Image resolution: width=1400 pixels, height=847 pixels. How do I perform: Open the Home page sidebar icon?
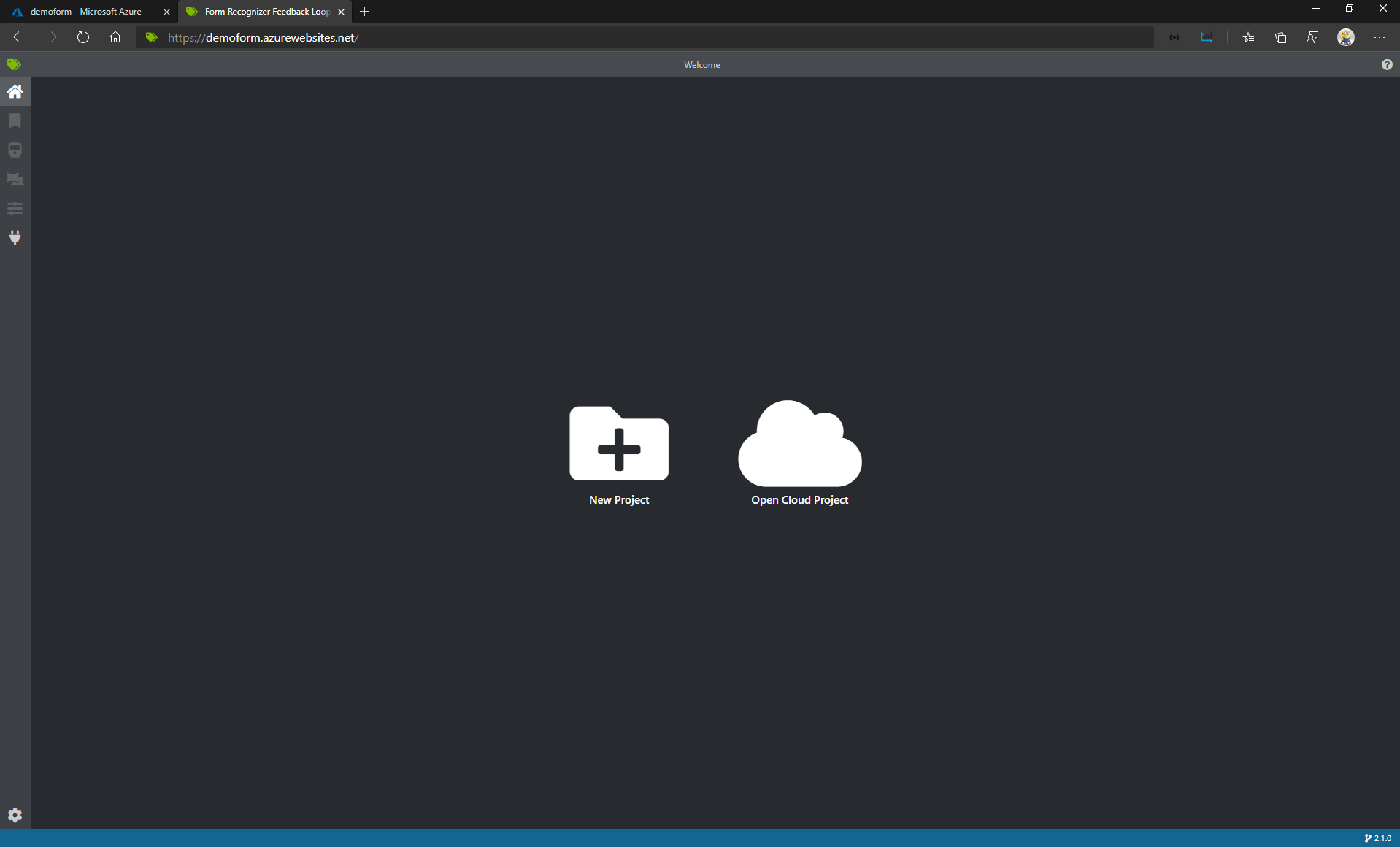click(x=15, y=91)
